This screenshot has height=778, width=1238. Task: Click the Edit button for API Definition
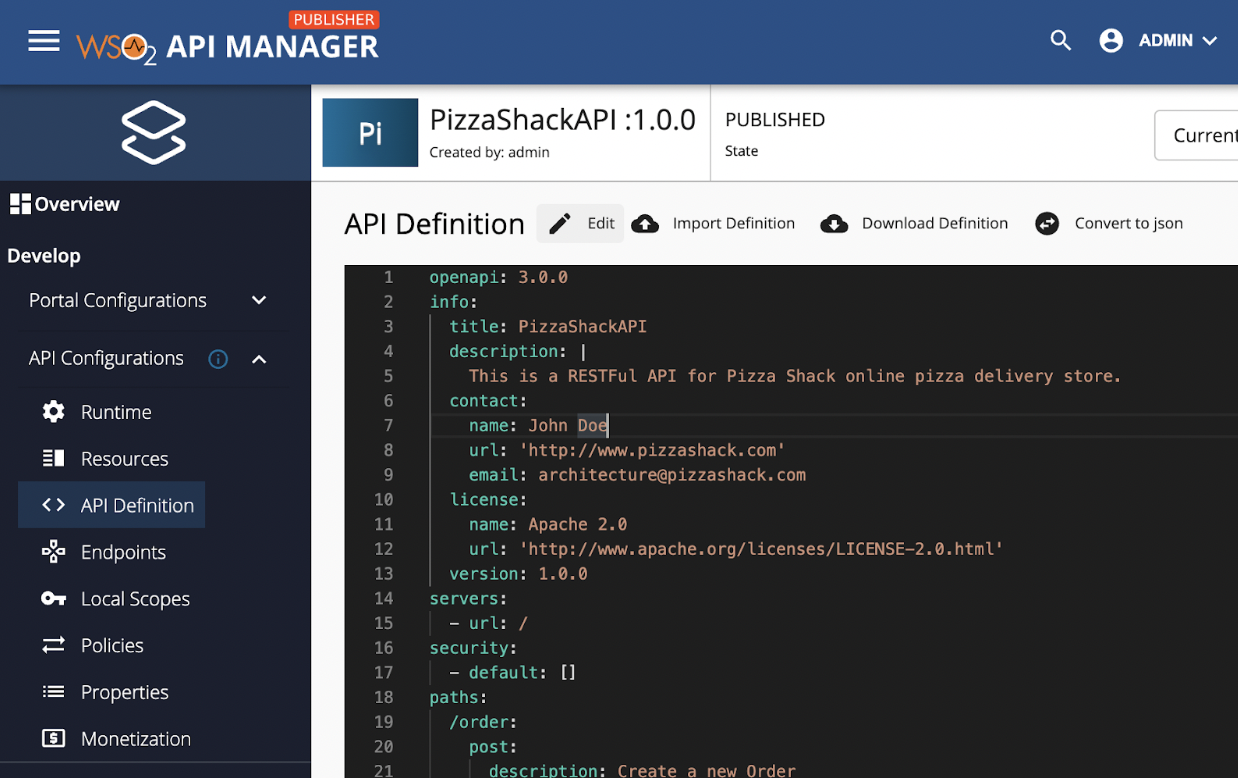[x=580, y=223]
